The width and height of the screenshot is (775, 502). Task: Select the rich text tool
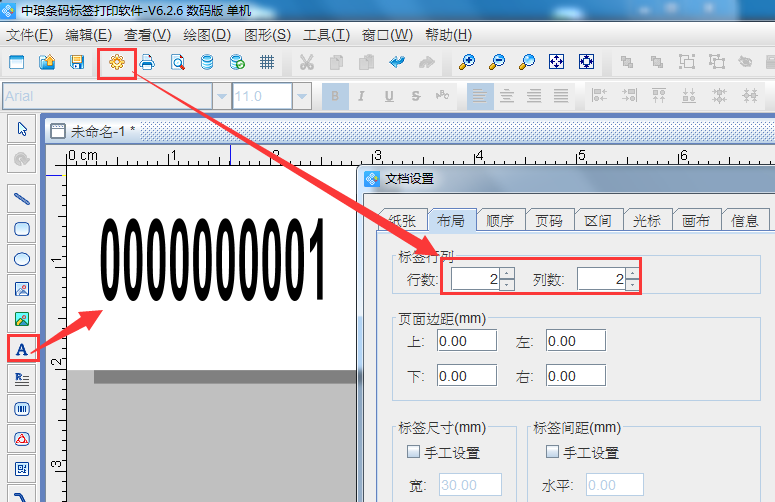tap(22, 379)
